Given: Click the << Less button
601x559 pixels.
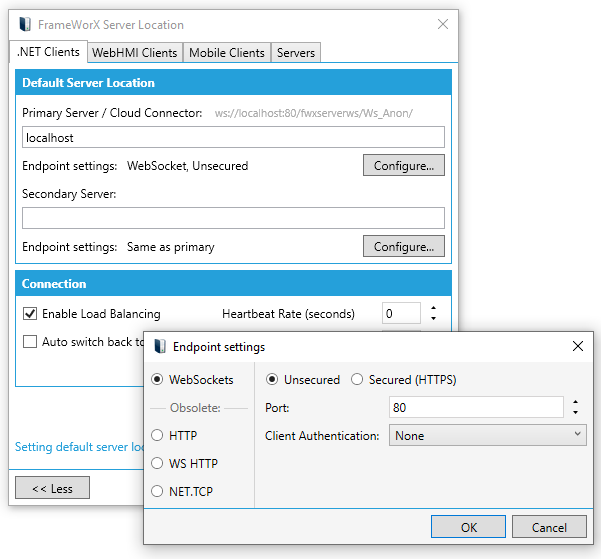Looking at the screenshot, I should tap(52, 488).
